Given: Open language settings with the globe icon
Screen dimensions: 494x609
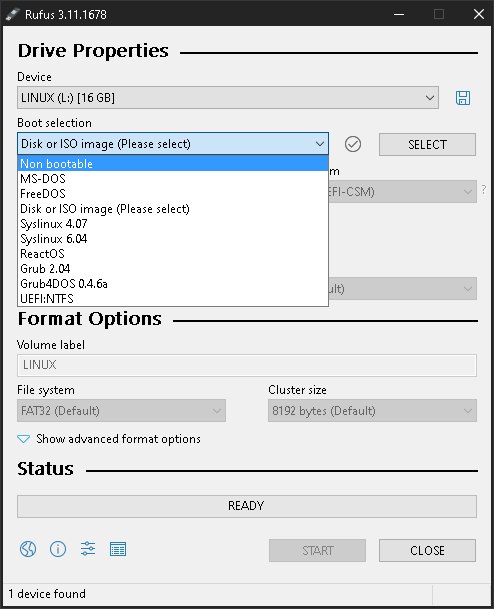Looking at the screenshot, I should point(28,549).
